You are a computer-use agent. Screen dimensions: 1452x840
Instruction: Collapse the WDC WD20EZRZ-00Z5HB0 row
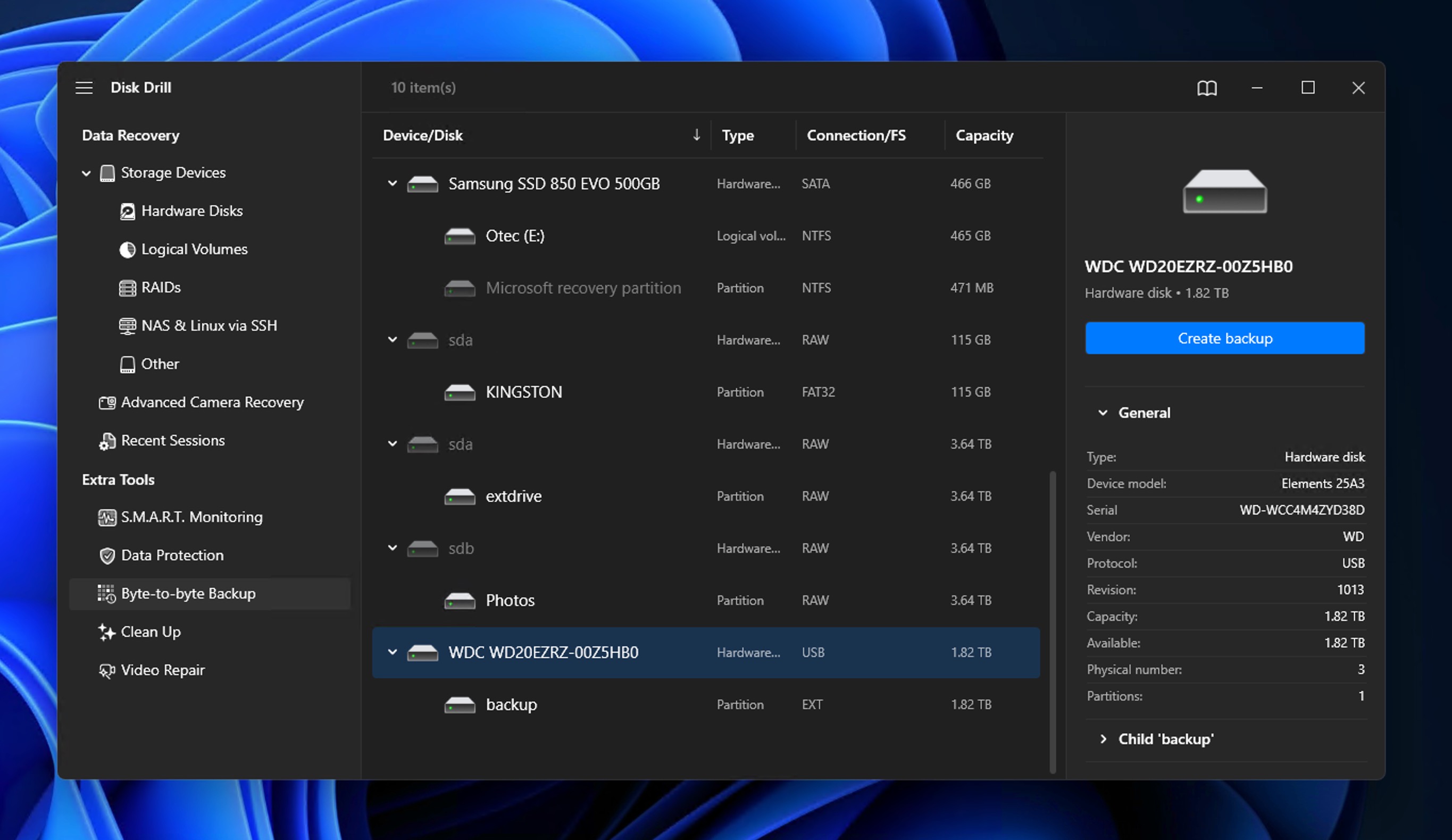[x=393, y=652]
